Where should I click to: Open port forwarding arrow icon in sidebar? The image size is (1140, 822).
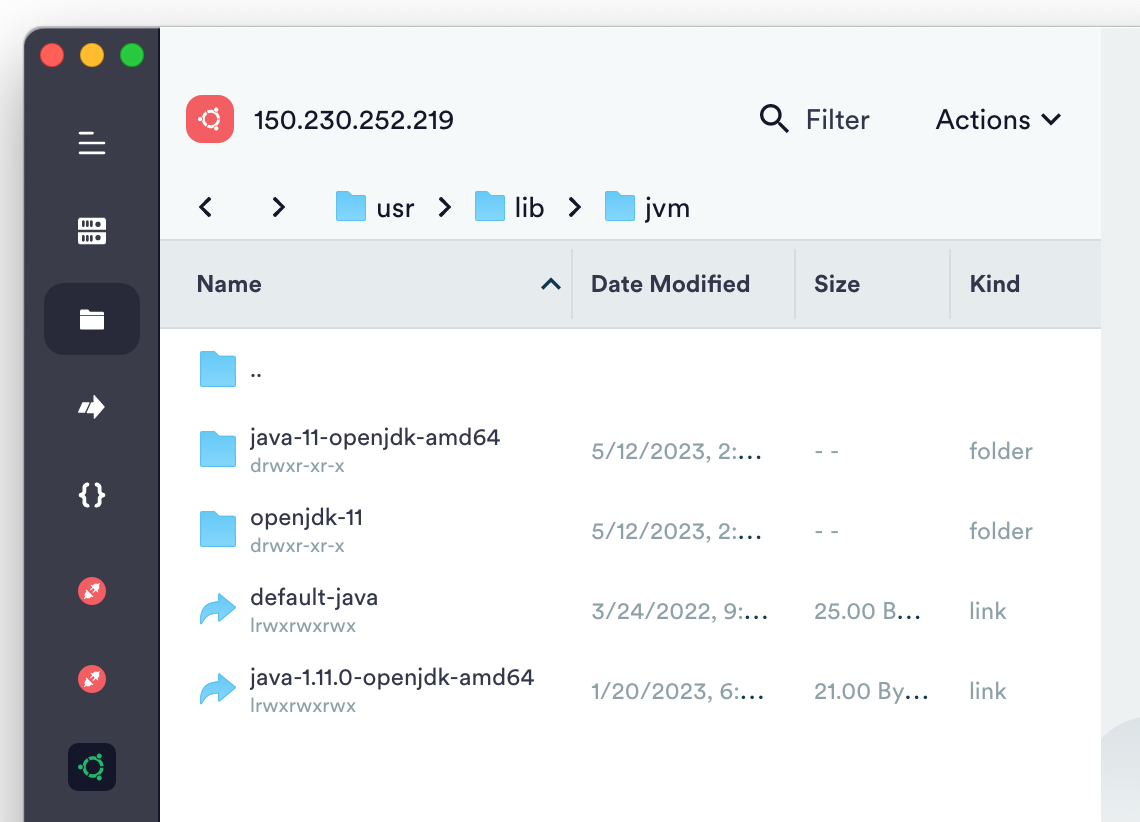point(92,407)
